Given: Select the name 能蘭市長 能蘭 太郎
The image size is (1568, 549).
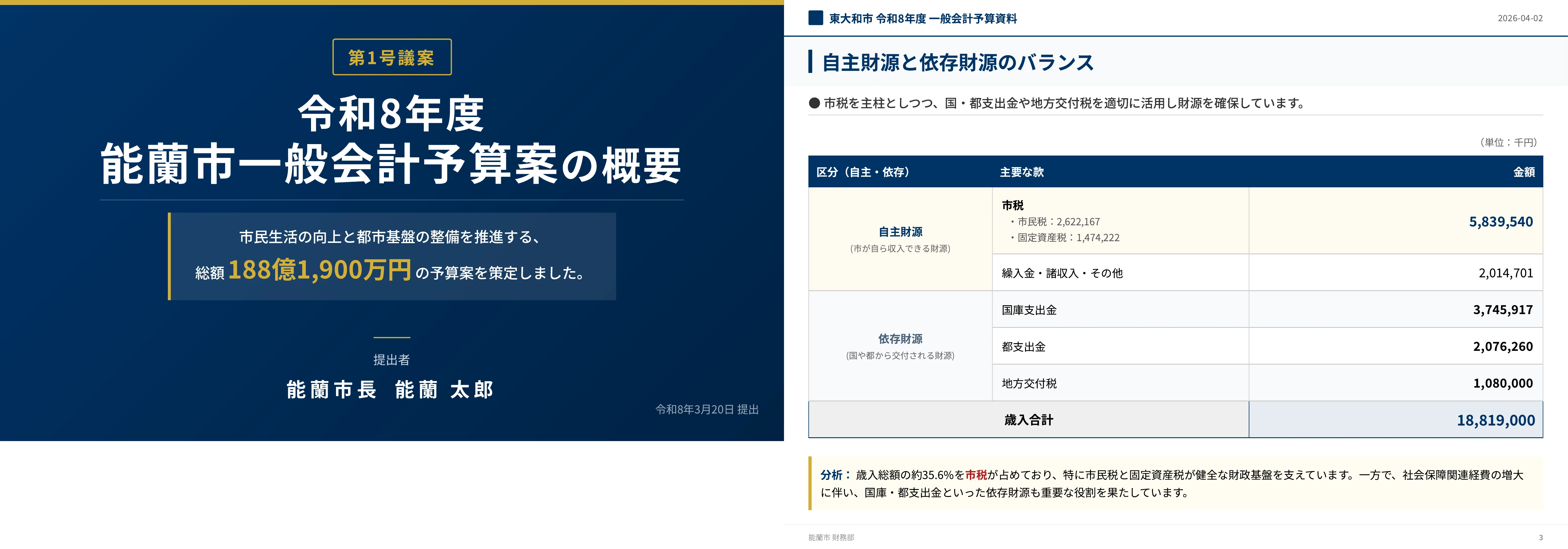Looking at the screenshot, I should [x=391, y=390].
